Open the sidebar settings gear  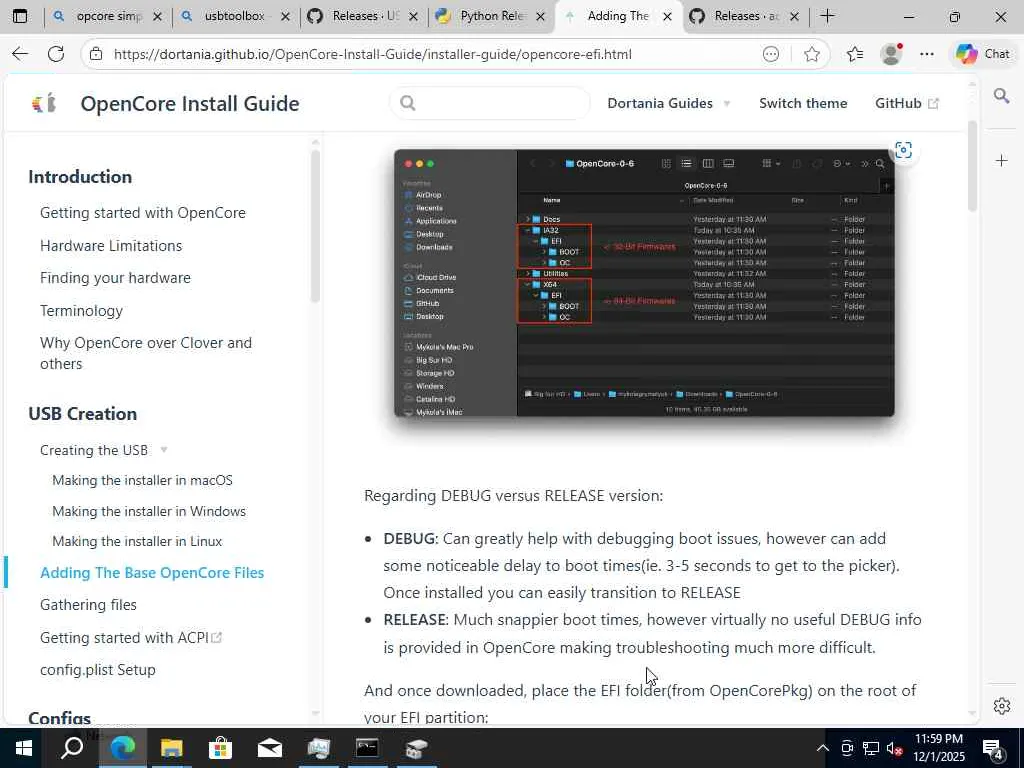[1001, 706]
